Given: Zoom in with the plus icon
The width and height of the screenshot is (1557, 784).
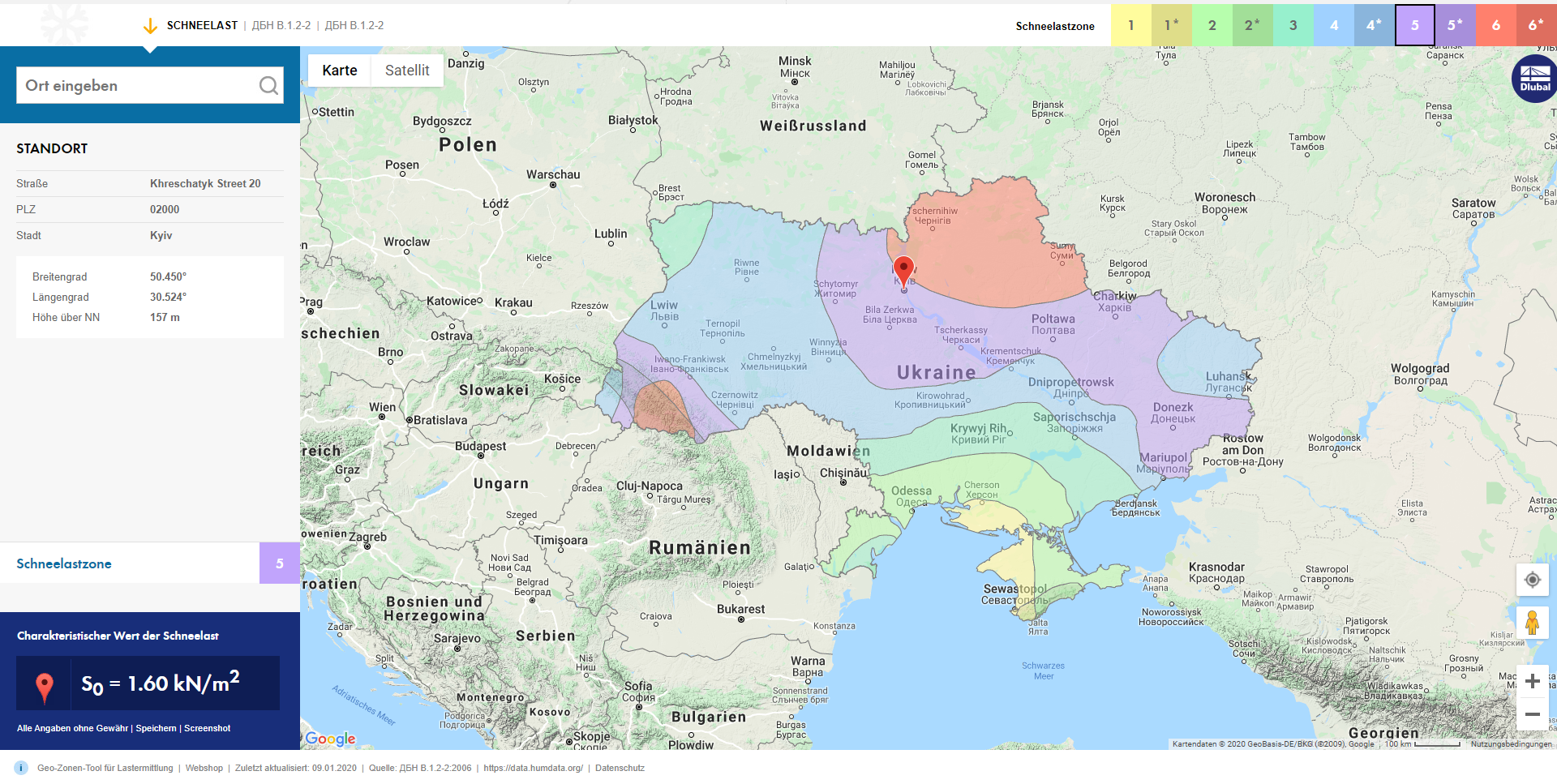Looking at the screenshot, I should (x=1533, y=682).
